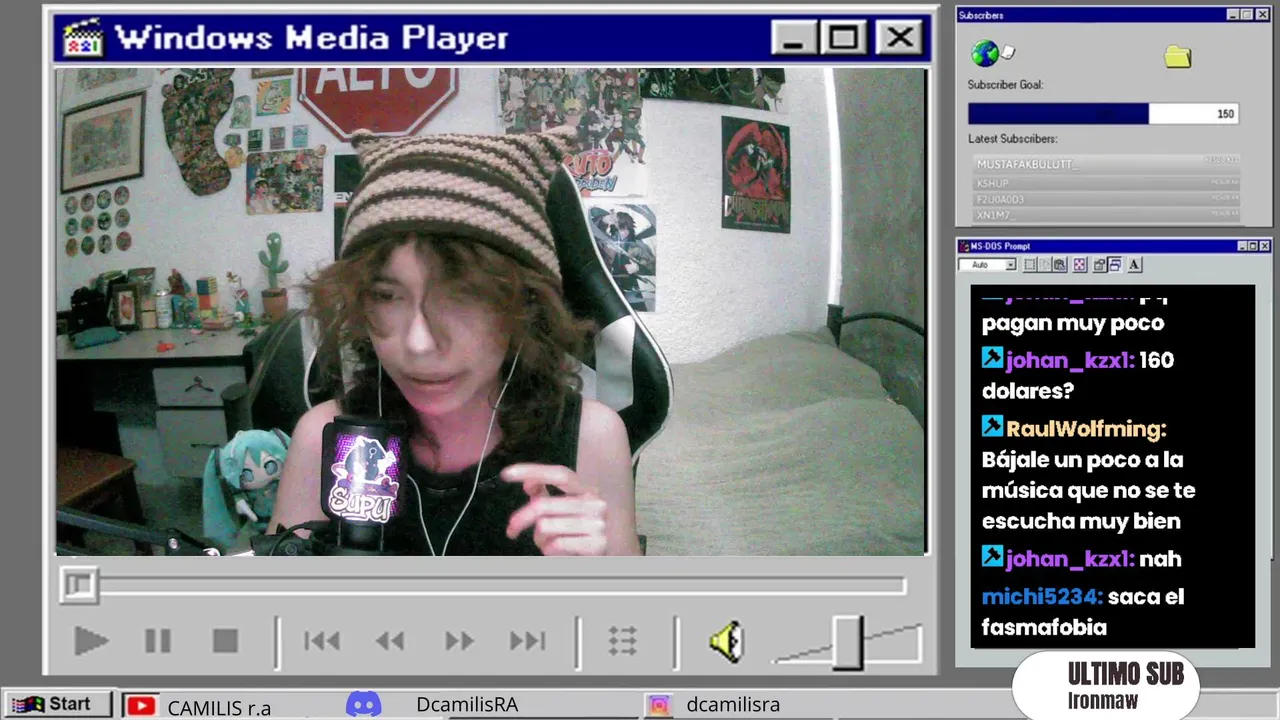Click the YouTube icon in the taskbar
The height and width of the screenshot is (720, 1280).
(141, 706)
